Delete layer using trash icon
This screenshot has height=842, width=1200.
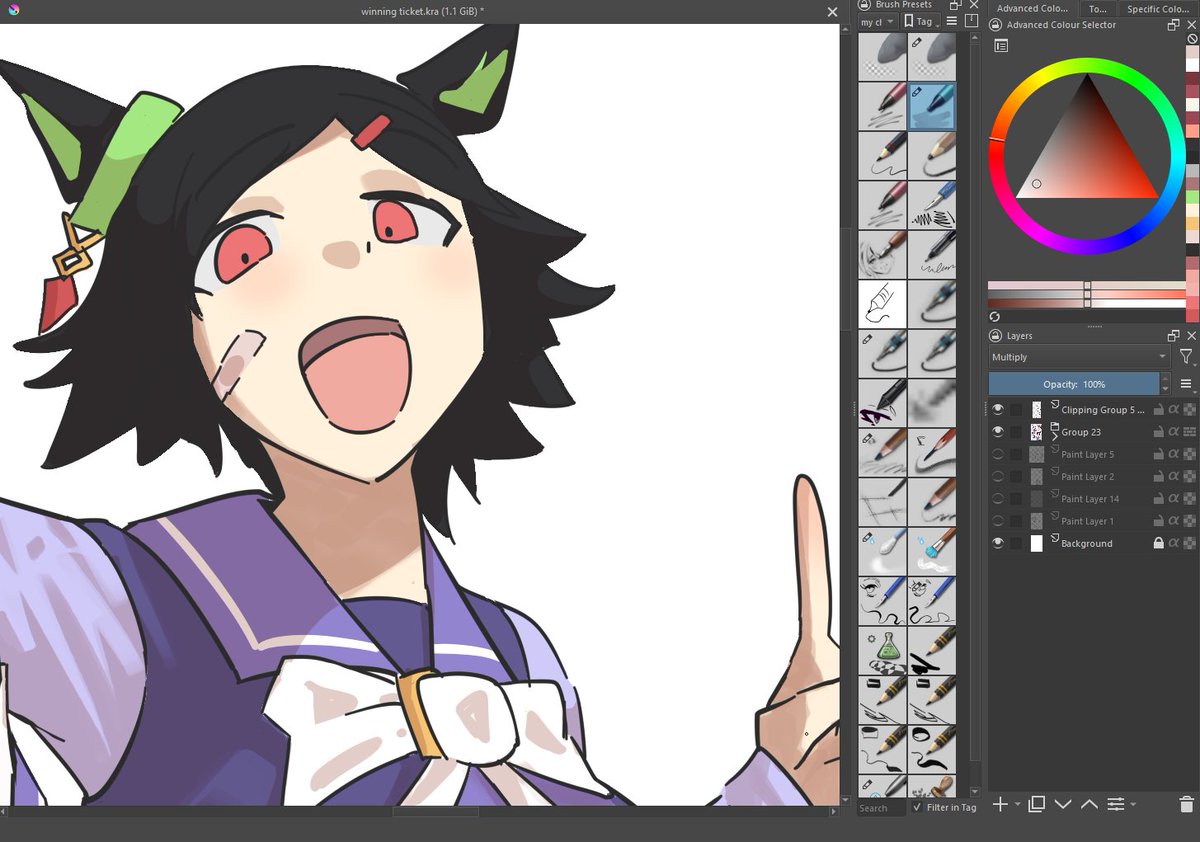coord(1186,804)
